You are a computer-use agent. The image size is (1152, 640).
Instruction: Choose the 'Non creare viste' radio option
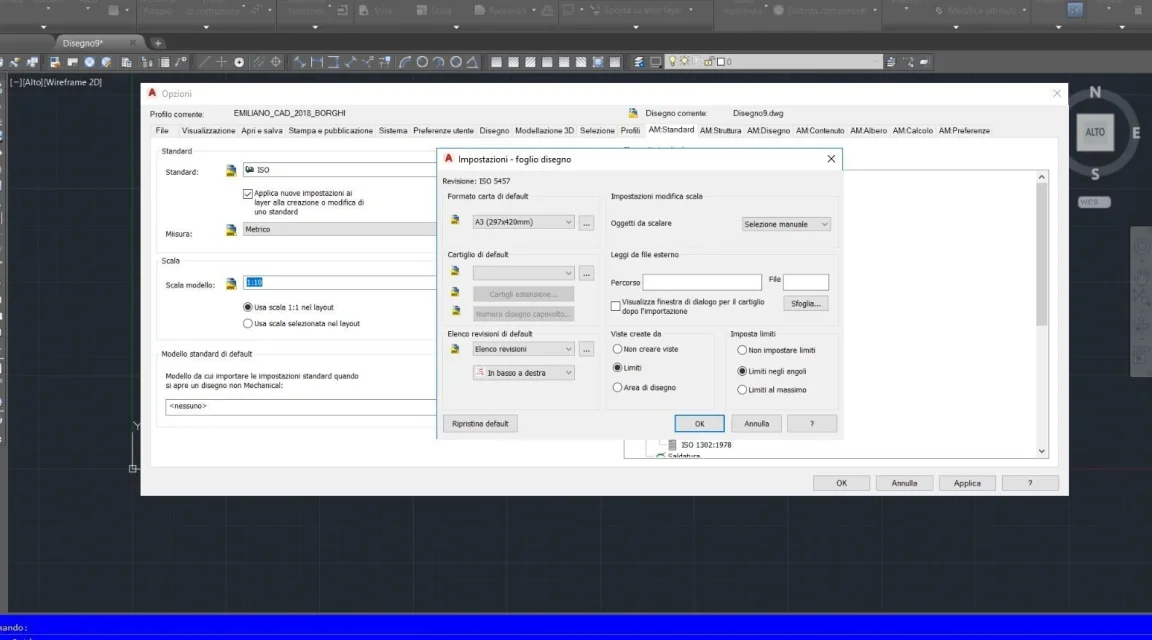(x=617, y=349)
